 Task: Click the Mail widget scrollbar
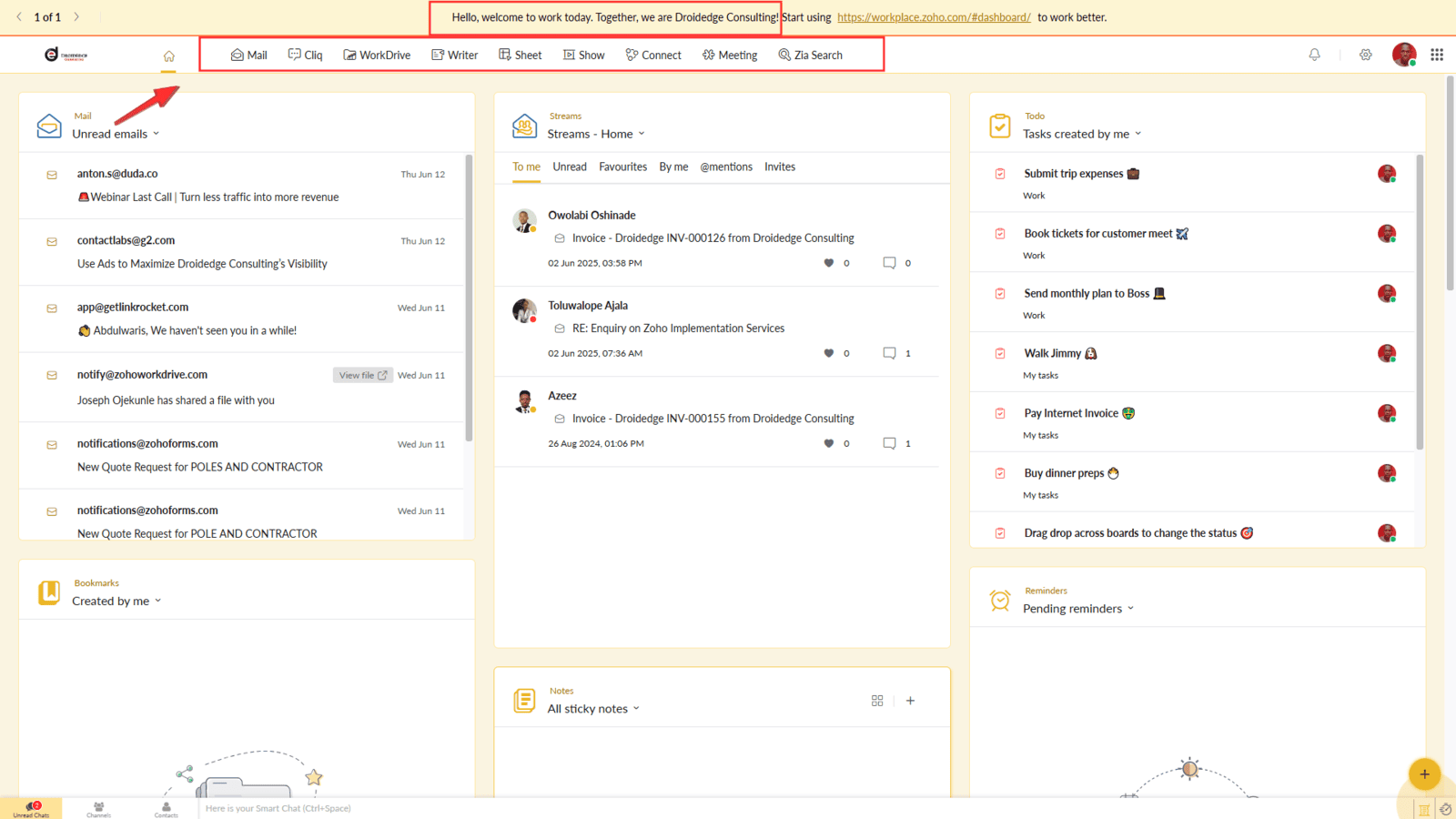pos(470,298)
